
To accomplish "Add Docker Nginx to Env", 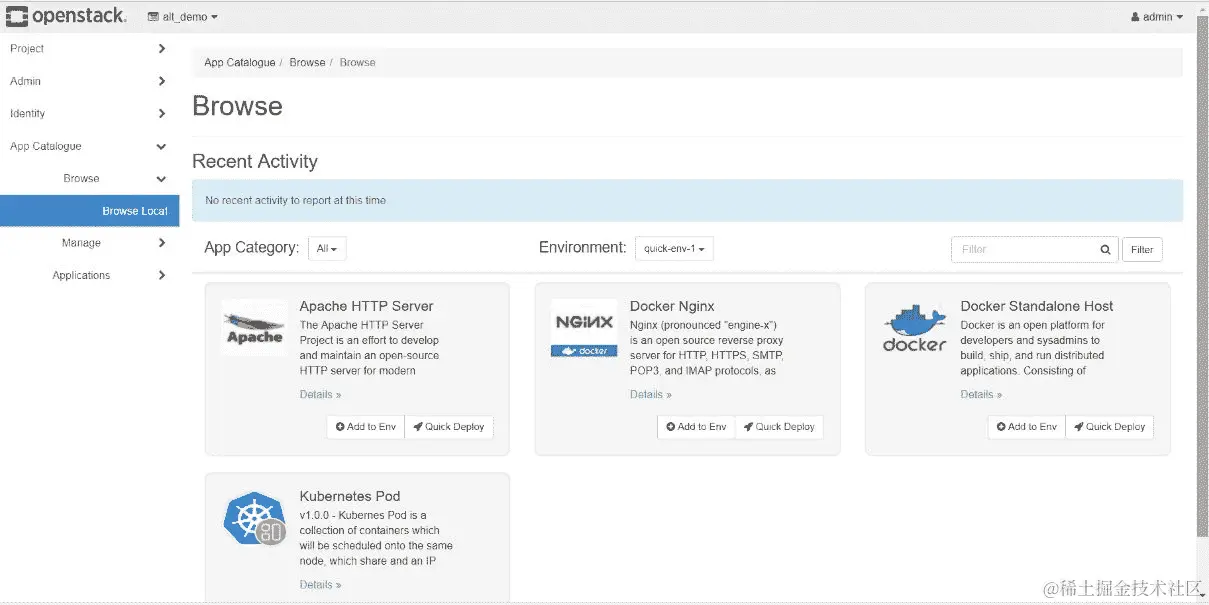I will pos(696,427).
